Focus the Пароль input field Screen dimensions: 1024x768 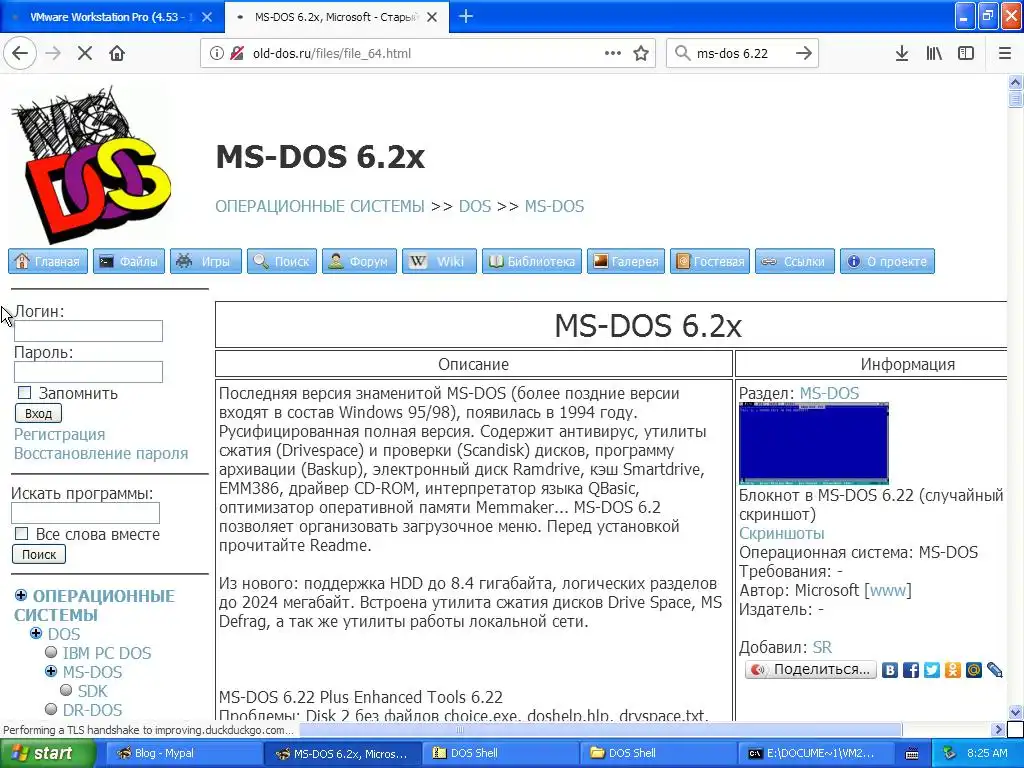pos(88,372)
